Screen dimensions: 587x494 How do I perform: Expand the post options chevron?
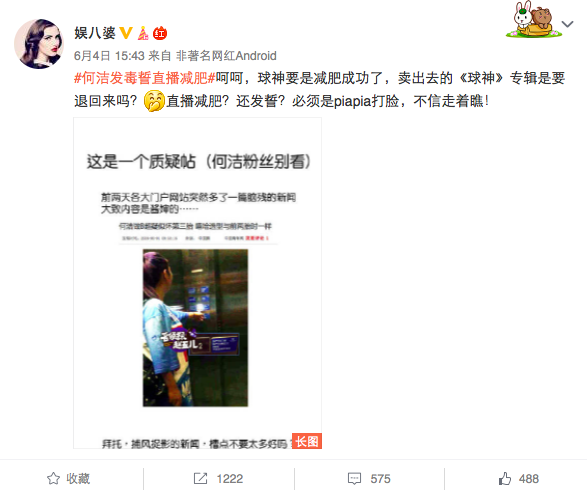coord(568,24)
